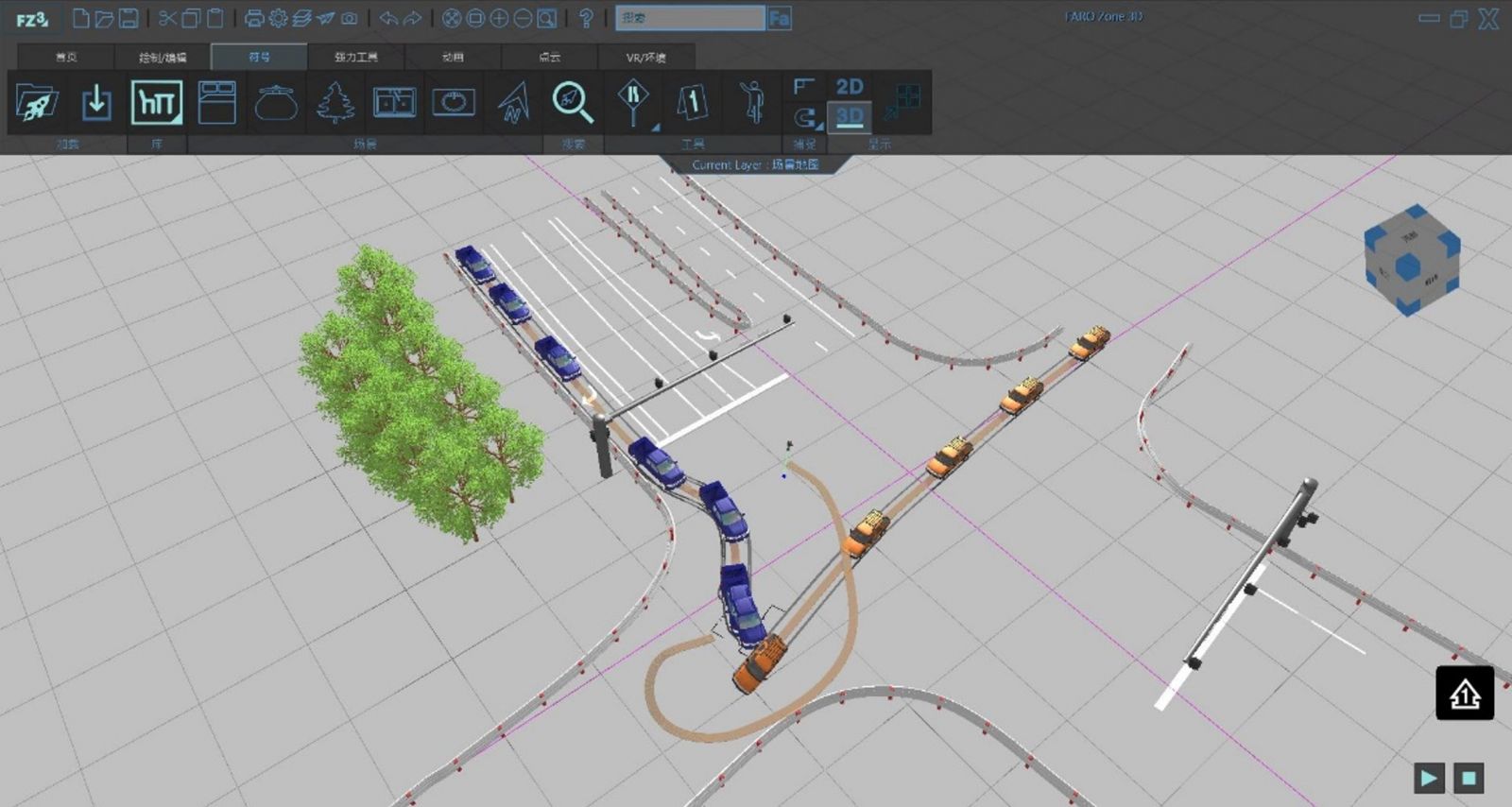Select the bed symbol icon
The width and height of the screenshot is (1512, 807).
pos(217,102)
